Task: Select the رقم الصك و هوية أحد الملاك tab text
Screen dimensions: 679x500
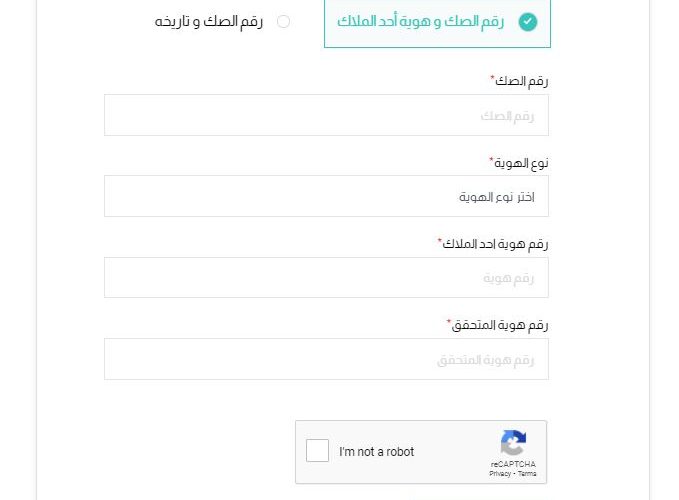Action: (x=420, y=21)
